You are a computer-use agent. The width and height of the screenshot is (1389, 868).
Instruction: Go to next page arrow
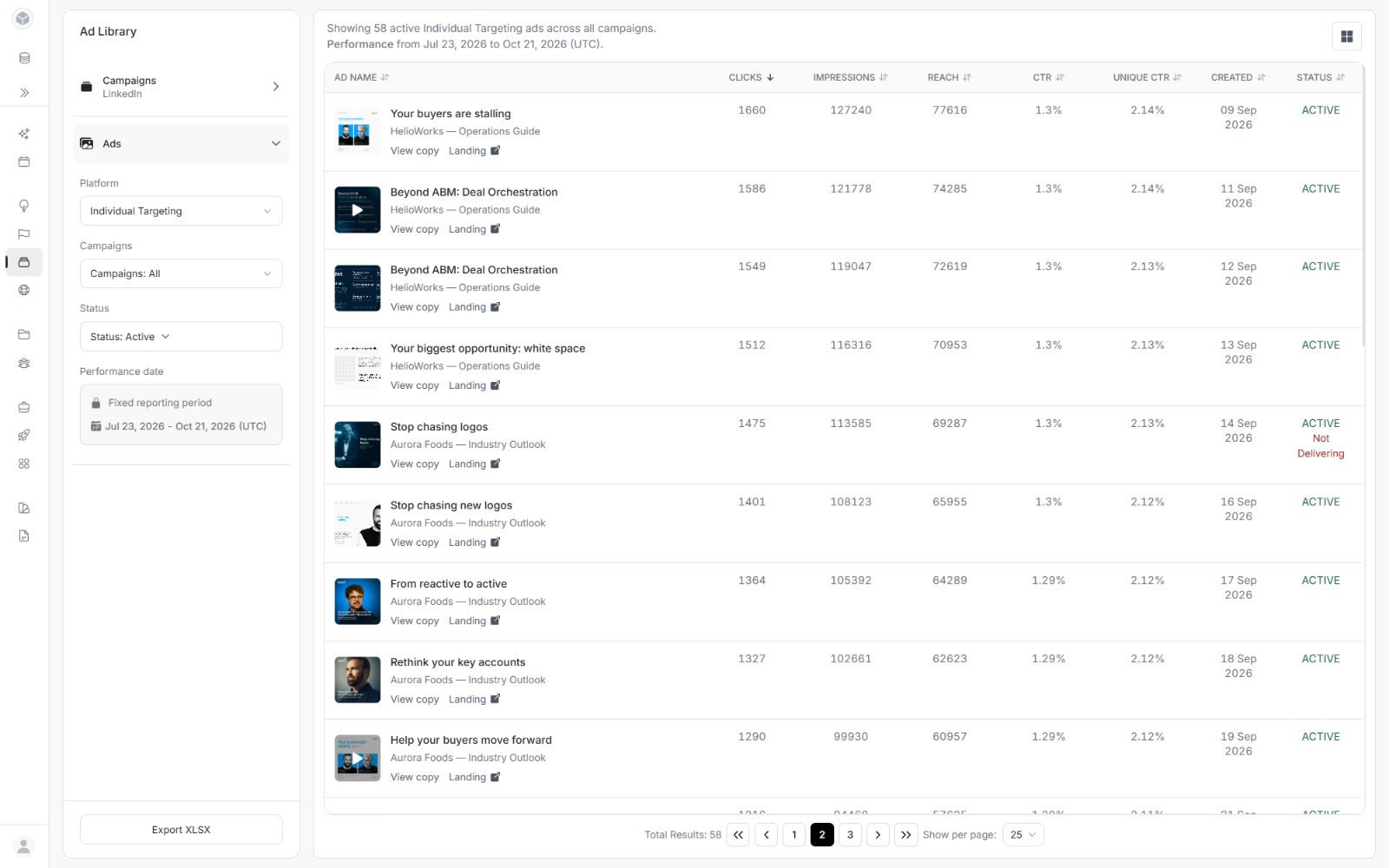(878, 835)
